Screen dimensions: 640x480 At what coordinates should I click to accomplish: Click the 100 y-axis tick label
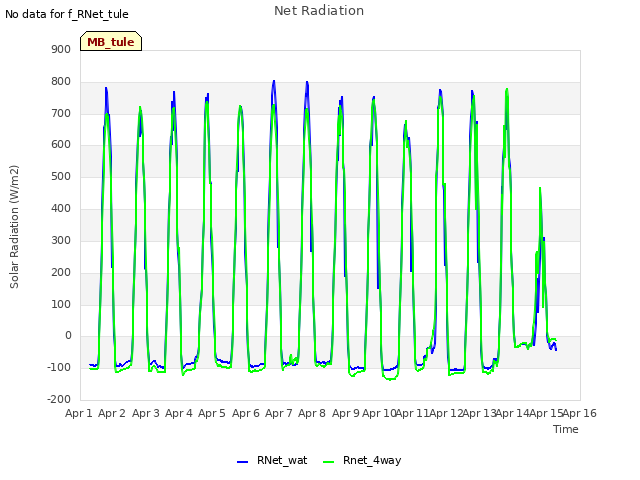61,304
